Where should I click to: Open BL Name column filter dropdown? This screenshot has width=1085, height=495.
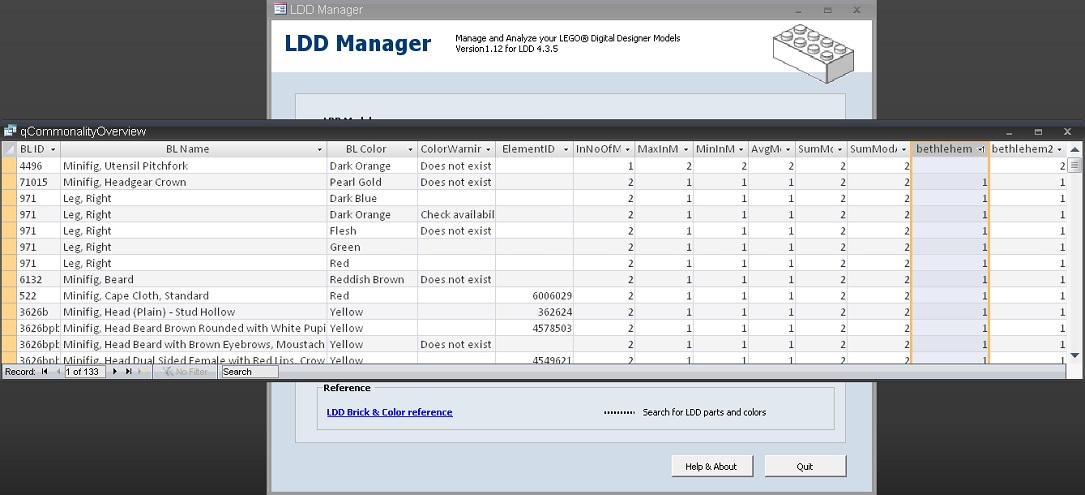click(x=320, y=150)
